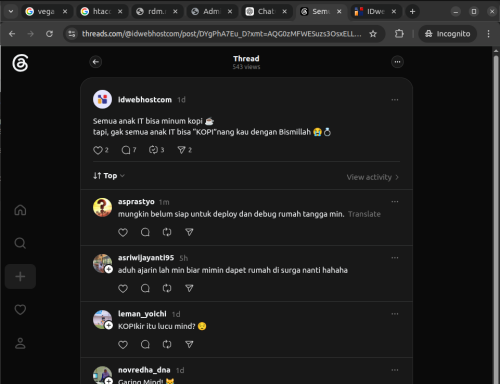Open asprastyo's username link

pyautogui.click(x=136, y=202)
